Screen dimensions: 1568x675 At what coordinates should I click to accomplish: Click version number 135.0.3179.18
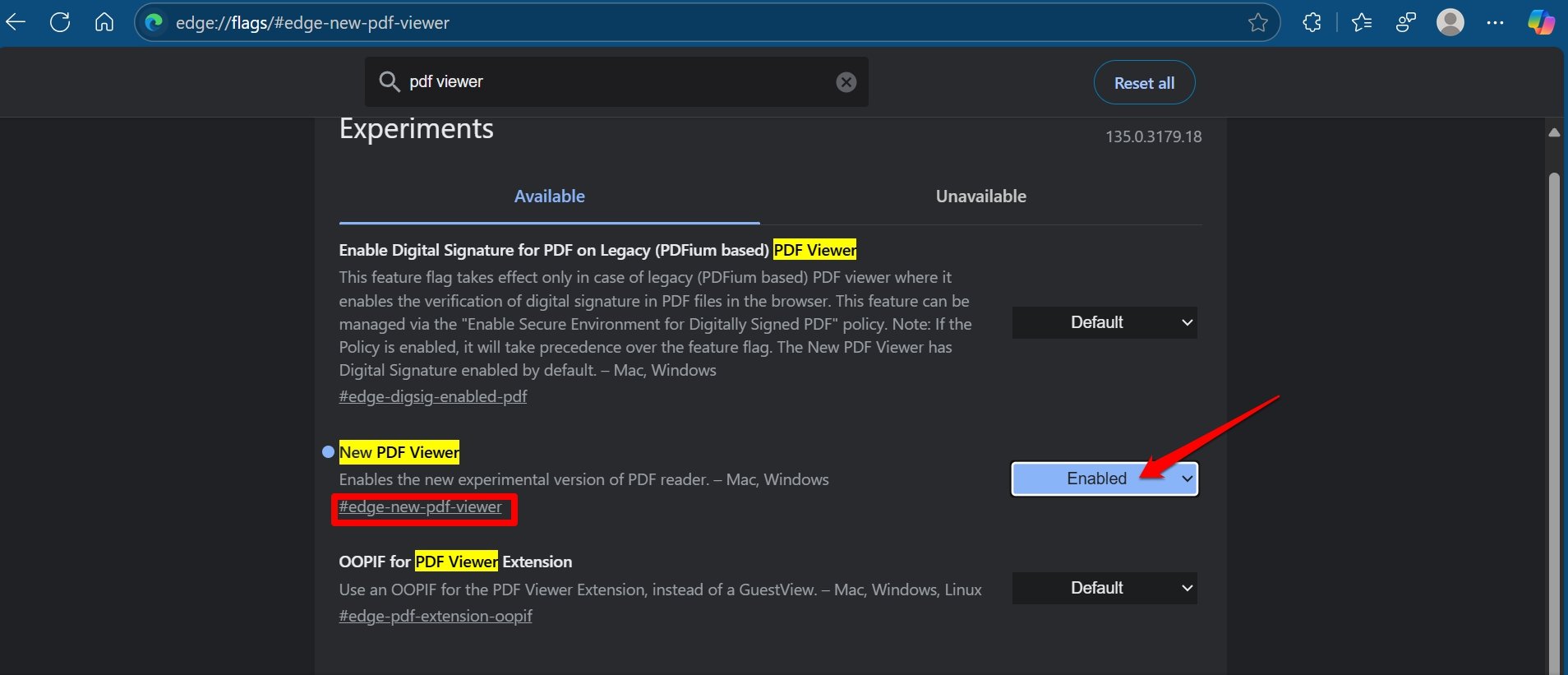(1153, 136)
